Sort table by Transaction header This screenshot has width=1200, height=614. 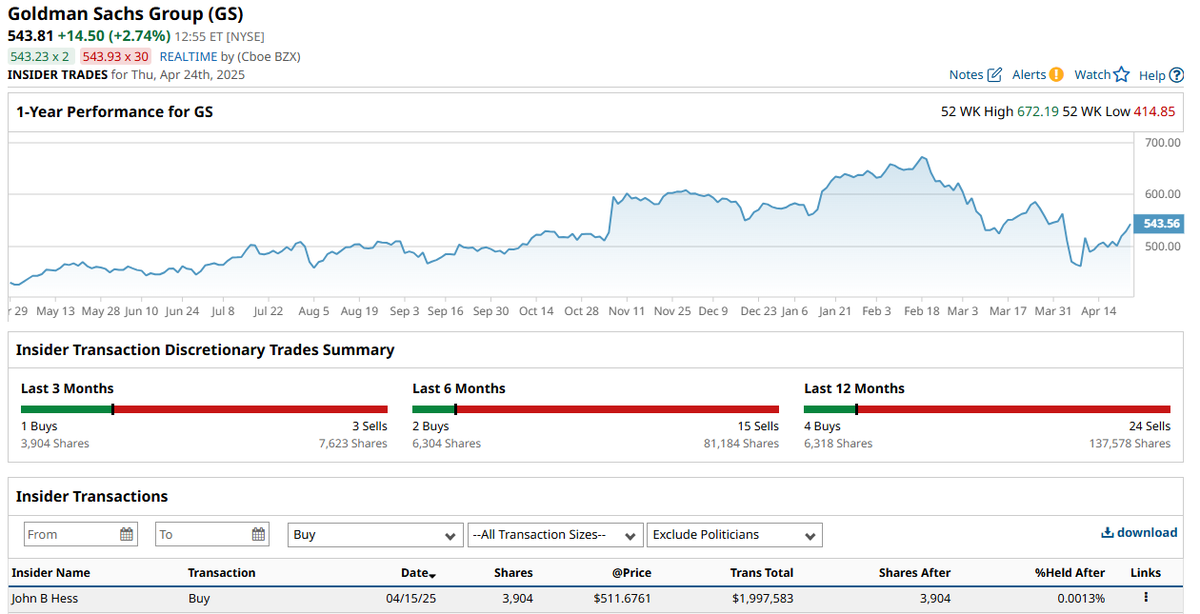222,573
